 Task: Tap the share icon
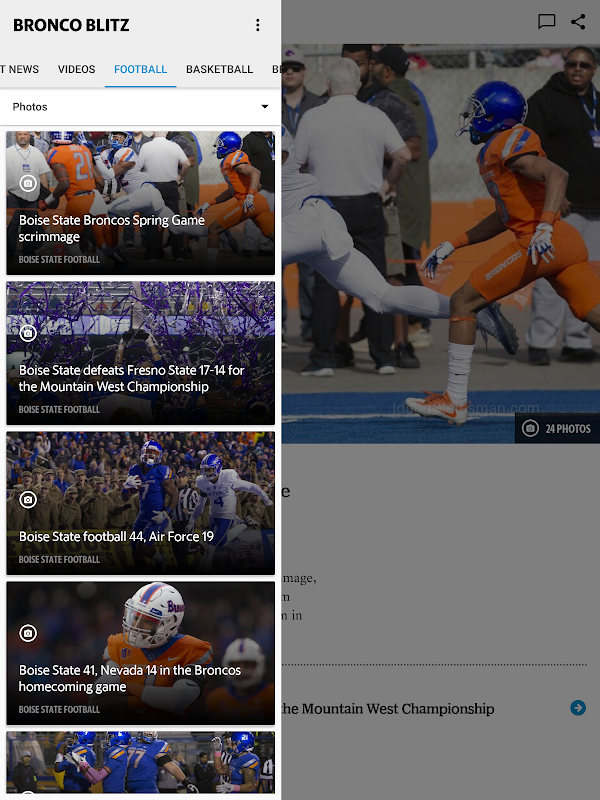tap(578, 21)
